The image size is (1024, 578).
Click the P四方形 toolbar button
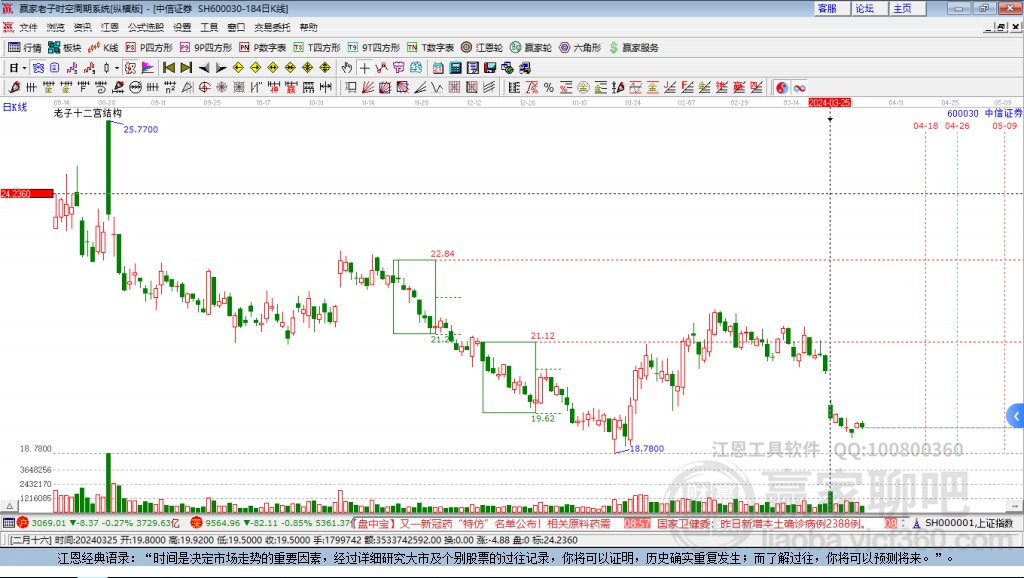click(x=149, y=48)
